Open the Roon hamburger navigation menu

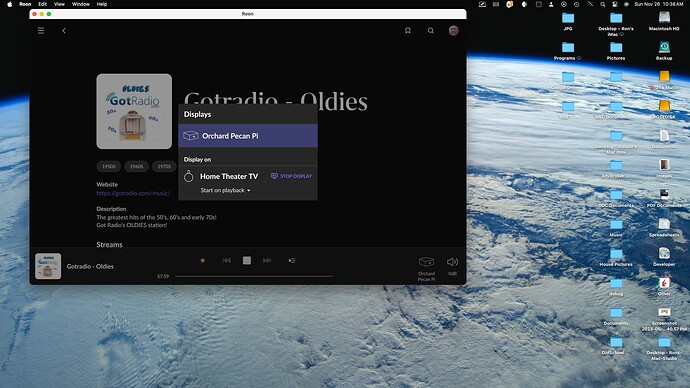(41, 31)
